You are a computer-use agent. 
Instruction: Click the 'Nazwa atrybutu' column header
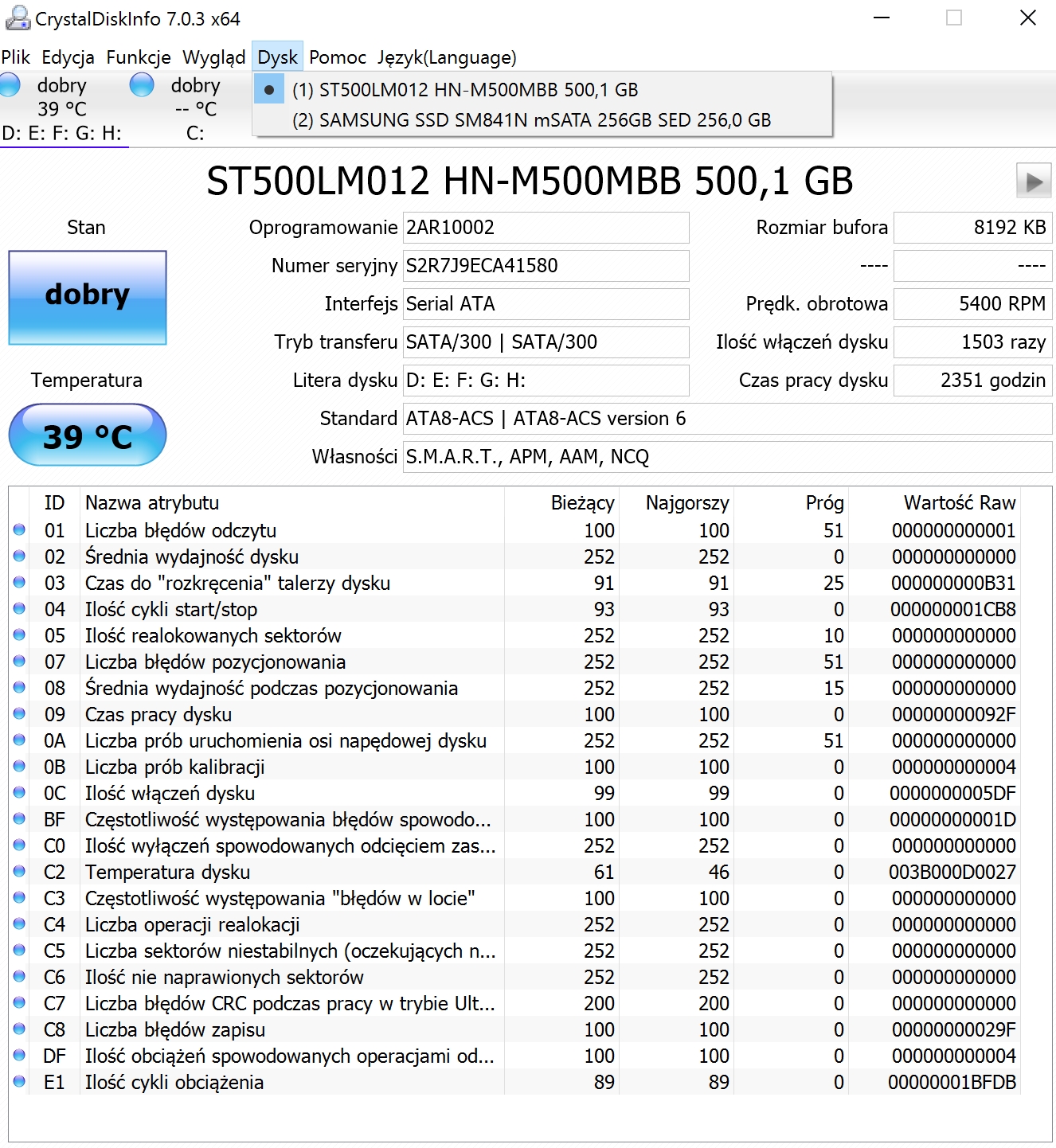click(x=292, y=503)
